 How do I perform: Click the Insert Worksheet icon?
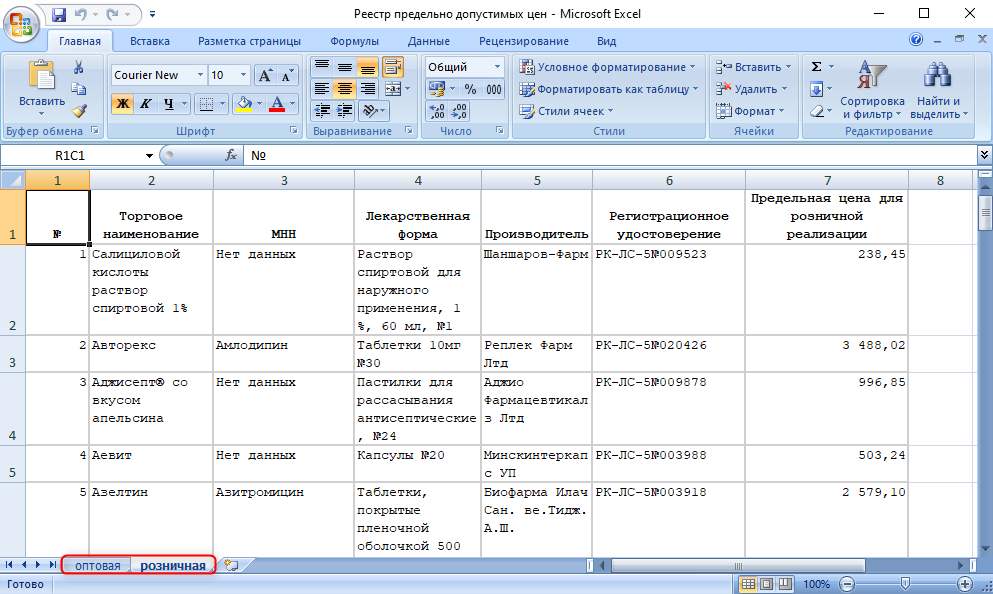pos(232,565)
